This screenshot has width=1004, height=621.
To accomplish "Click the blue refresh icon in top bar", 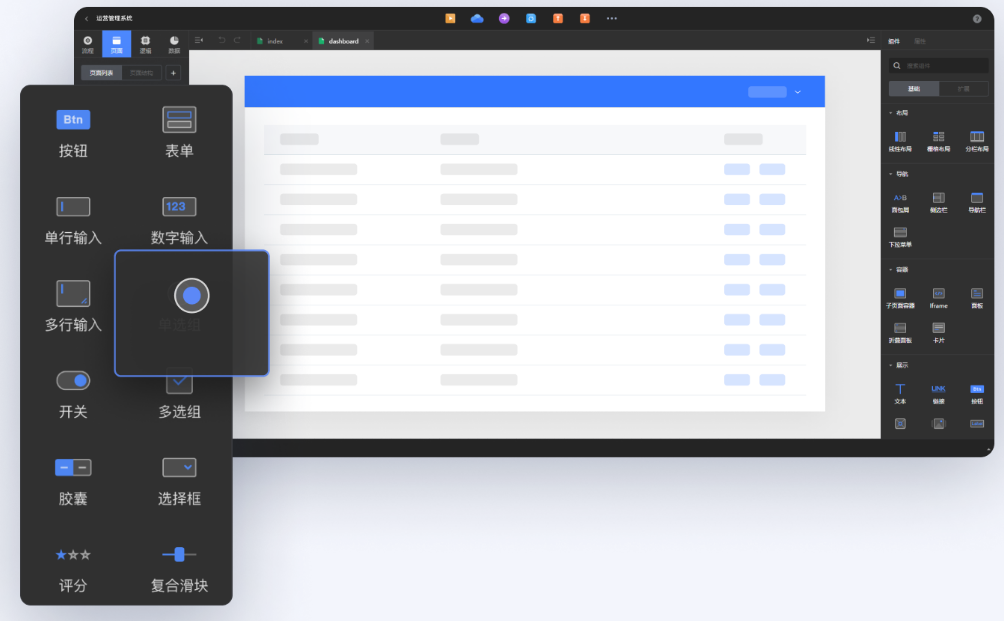I will 531,19.
